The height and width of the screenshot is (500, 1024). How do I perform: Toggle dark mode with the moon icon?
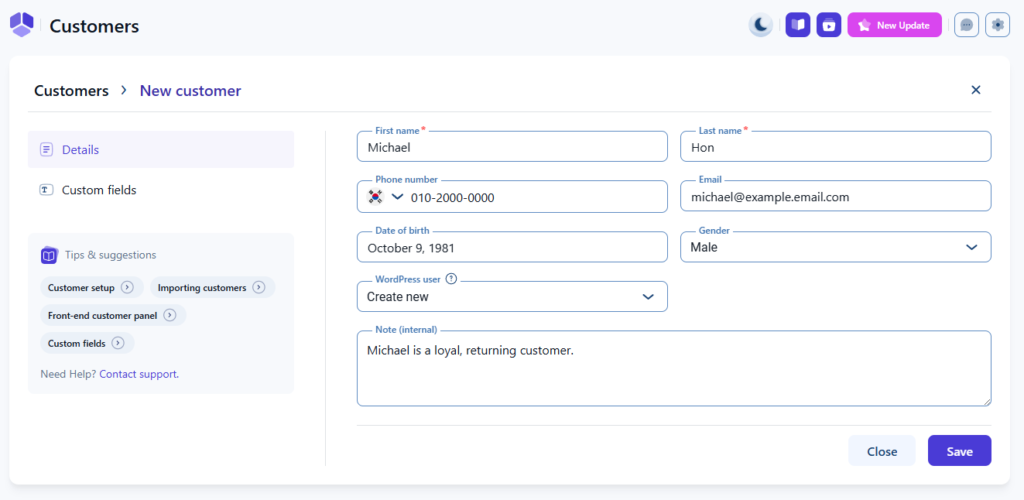761,25
